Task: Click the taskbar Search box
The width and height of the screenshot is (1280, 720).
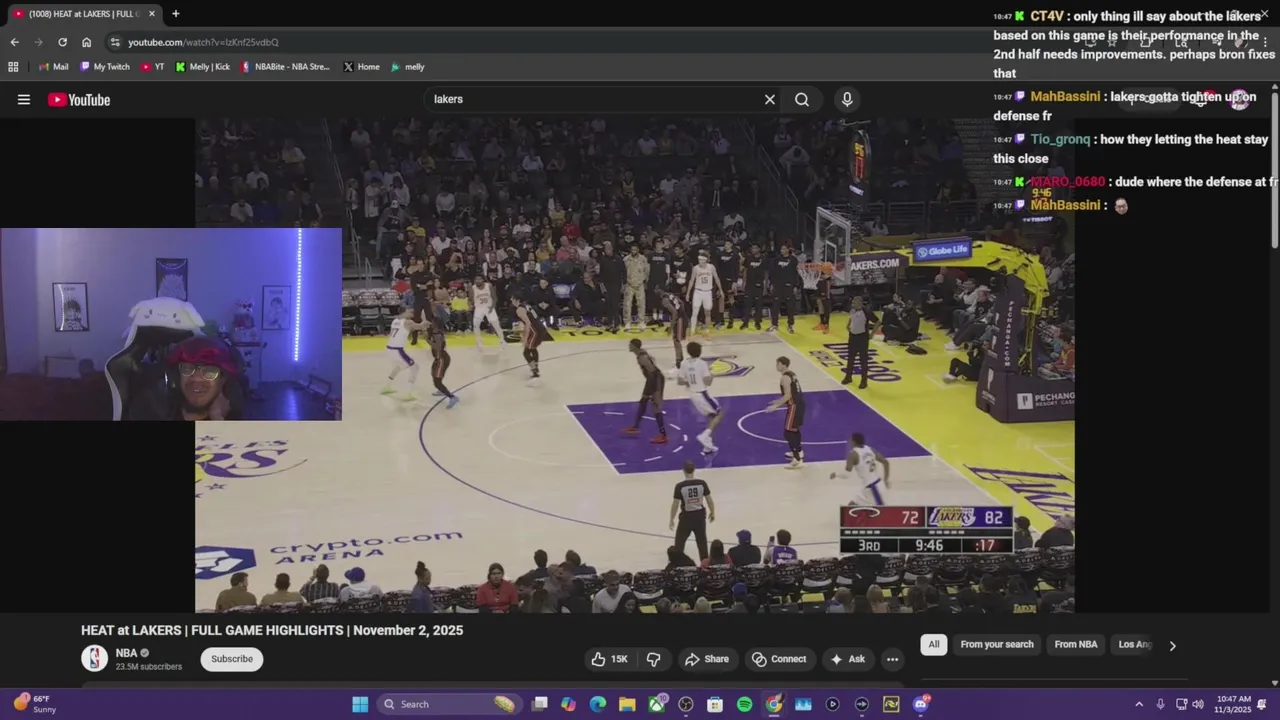Action: [450, 704]
